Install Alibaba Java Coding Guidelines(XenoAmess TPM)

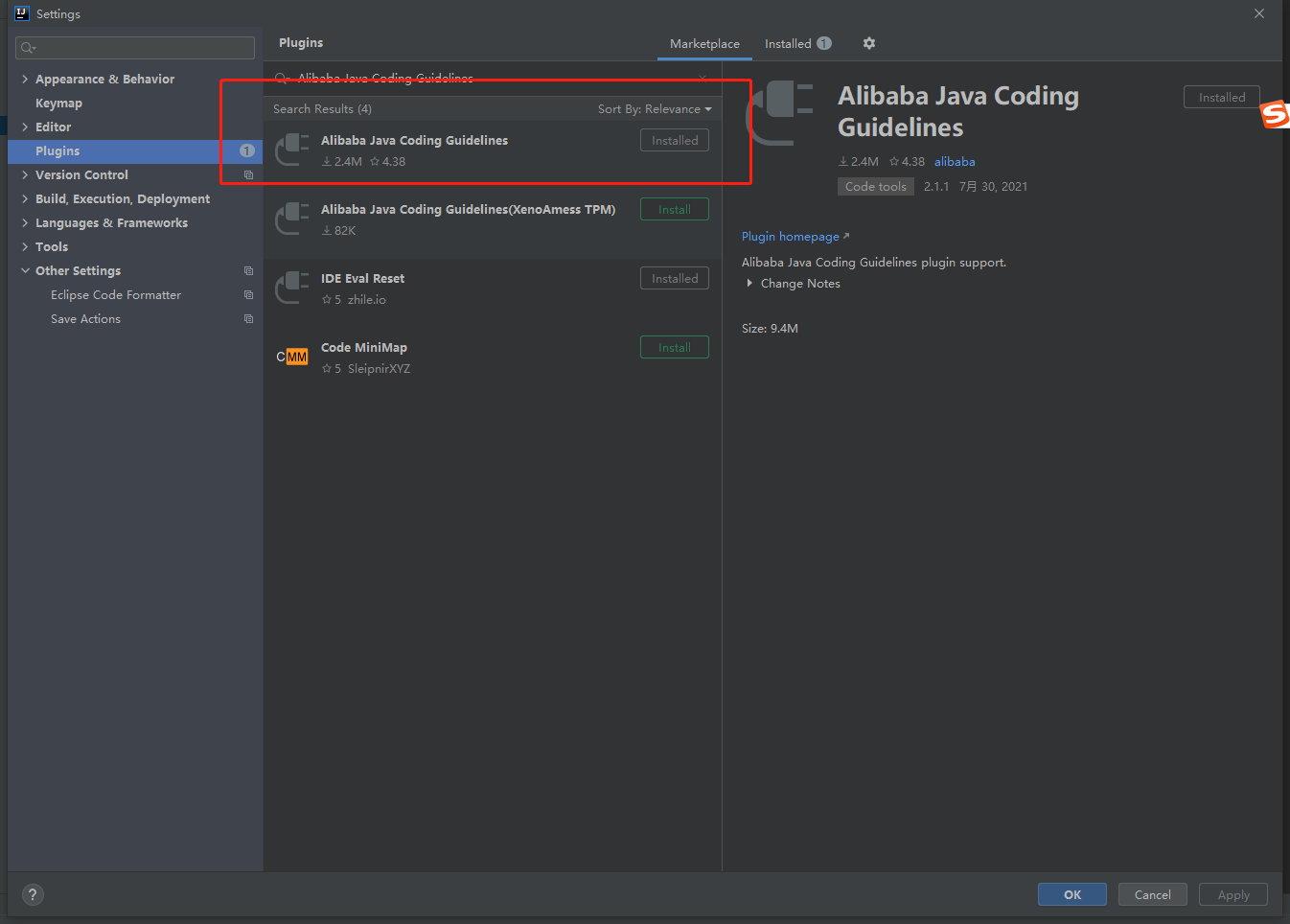674,209
